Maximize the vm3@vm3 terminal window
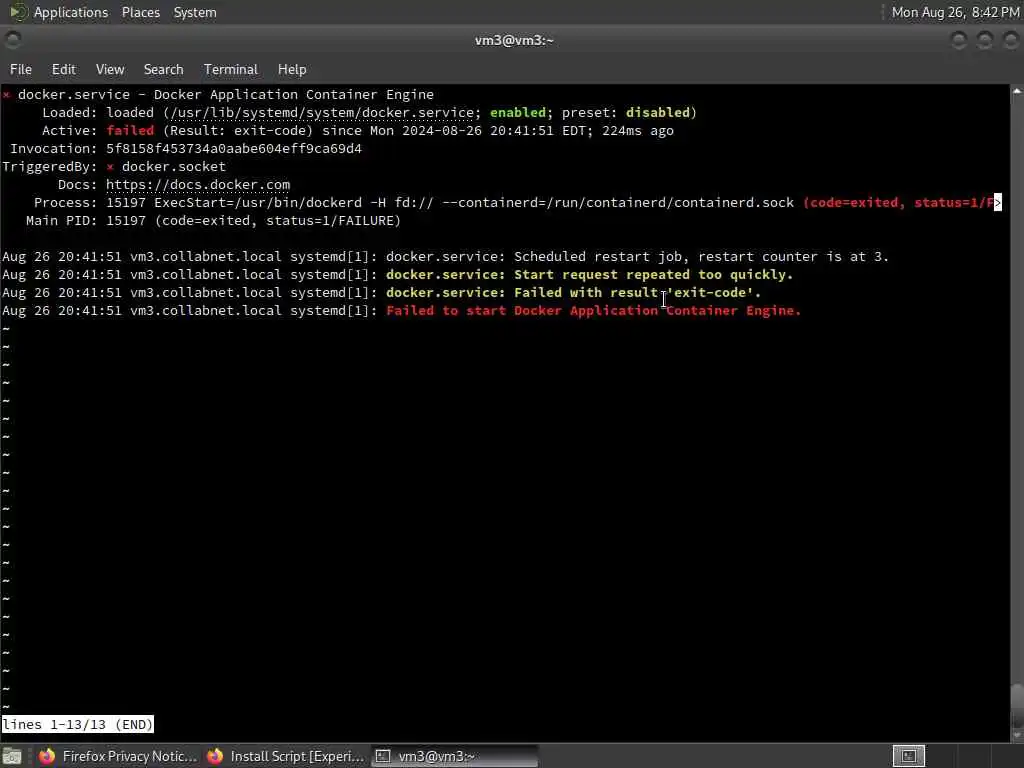The height and width of the screenshot is (768, 1024). 985,40
